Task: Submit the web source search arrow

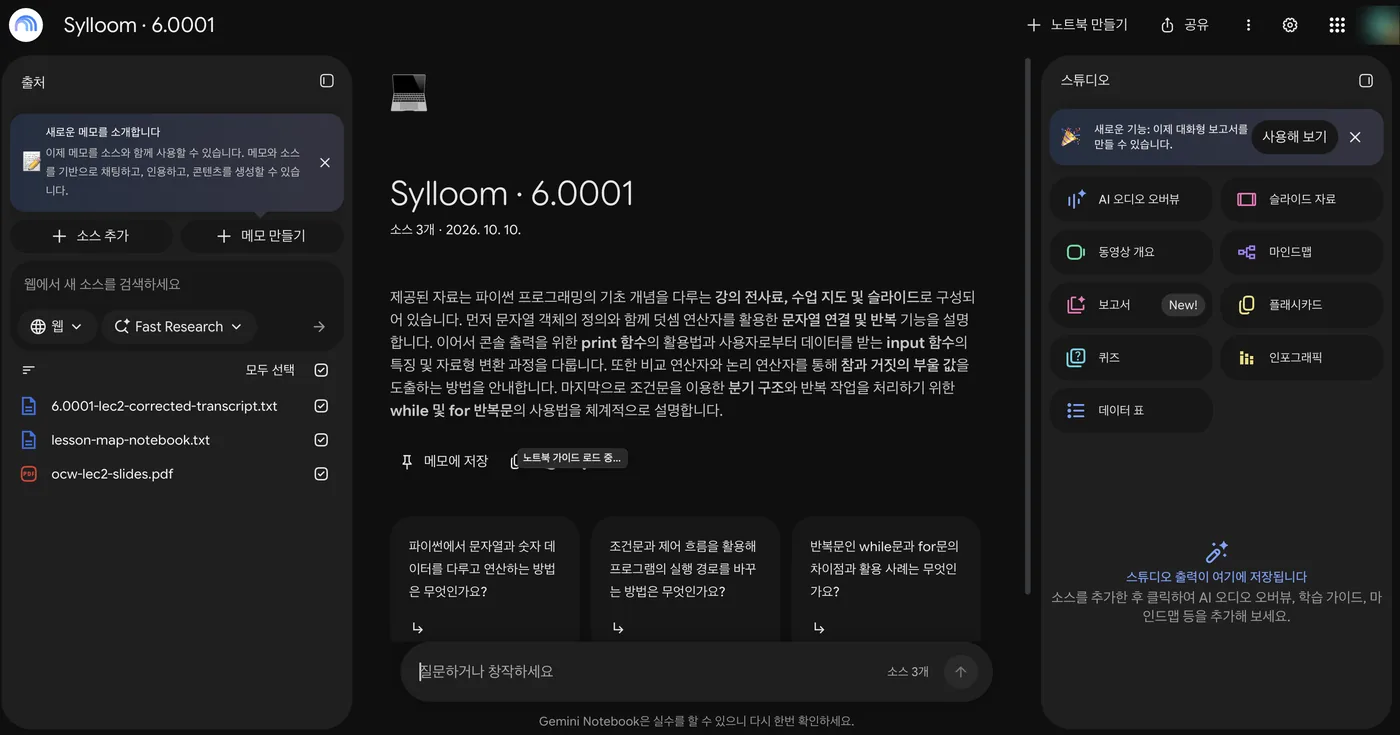Action: pos(319,326)
